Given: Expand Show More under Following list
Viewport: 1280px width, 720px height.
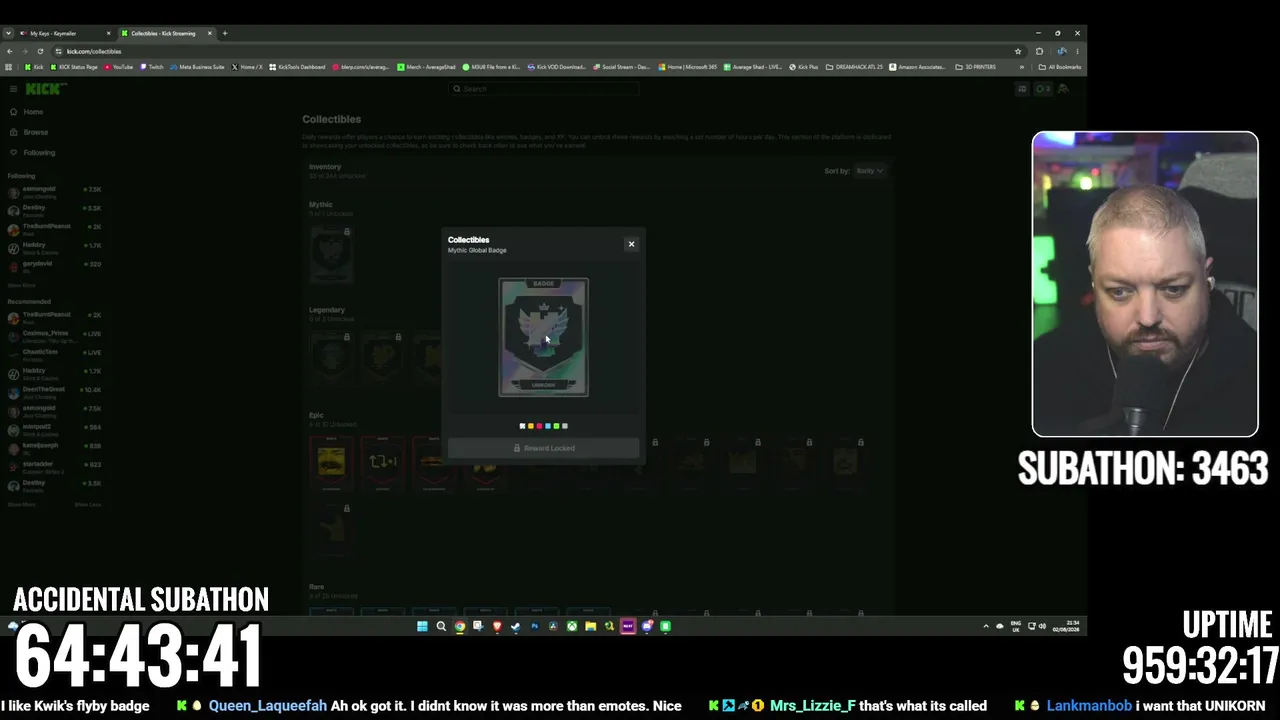Looking at the screenshot, I should pos(21,285).
